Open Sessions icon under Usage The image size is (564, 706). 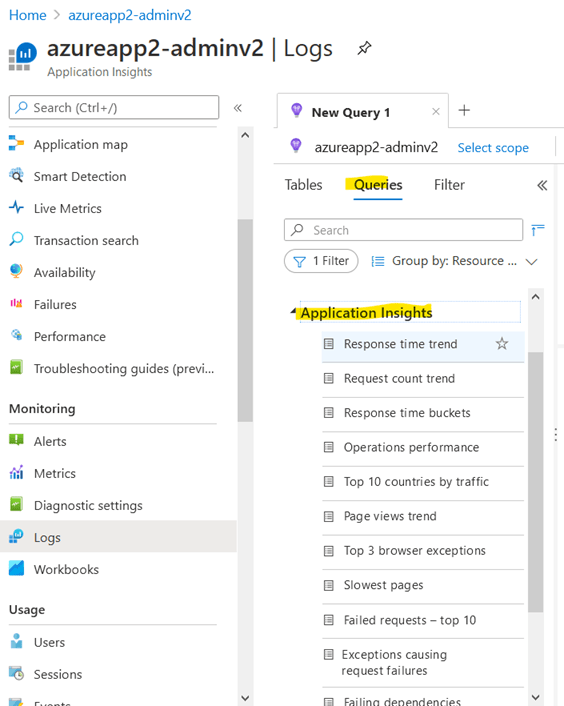tap(16, 673)
